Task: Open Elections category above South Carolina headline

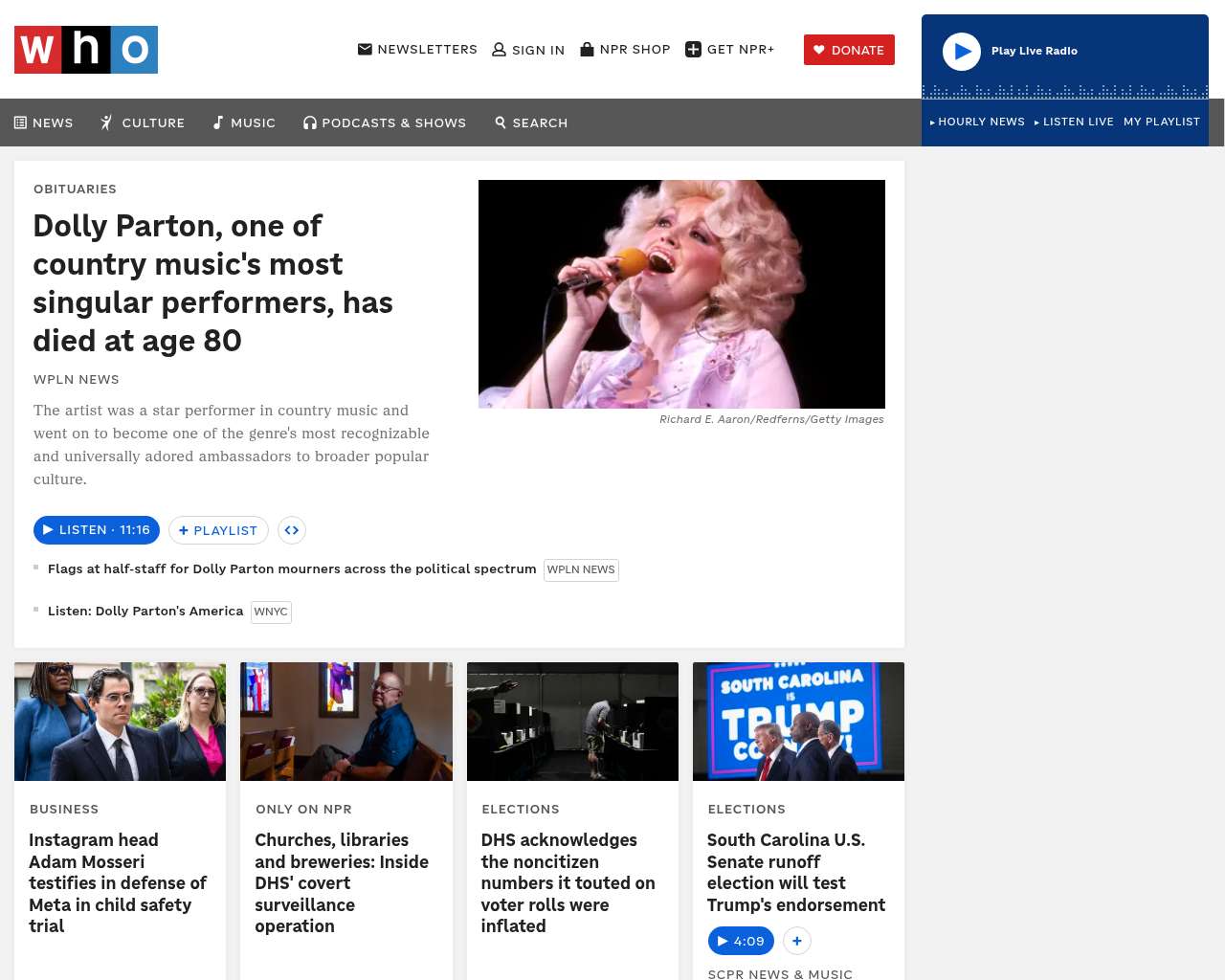Action: click(x=746, y=810)
